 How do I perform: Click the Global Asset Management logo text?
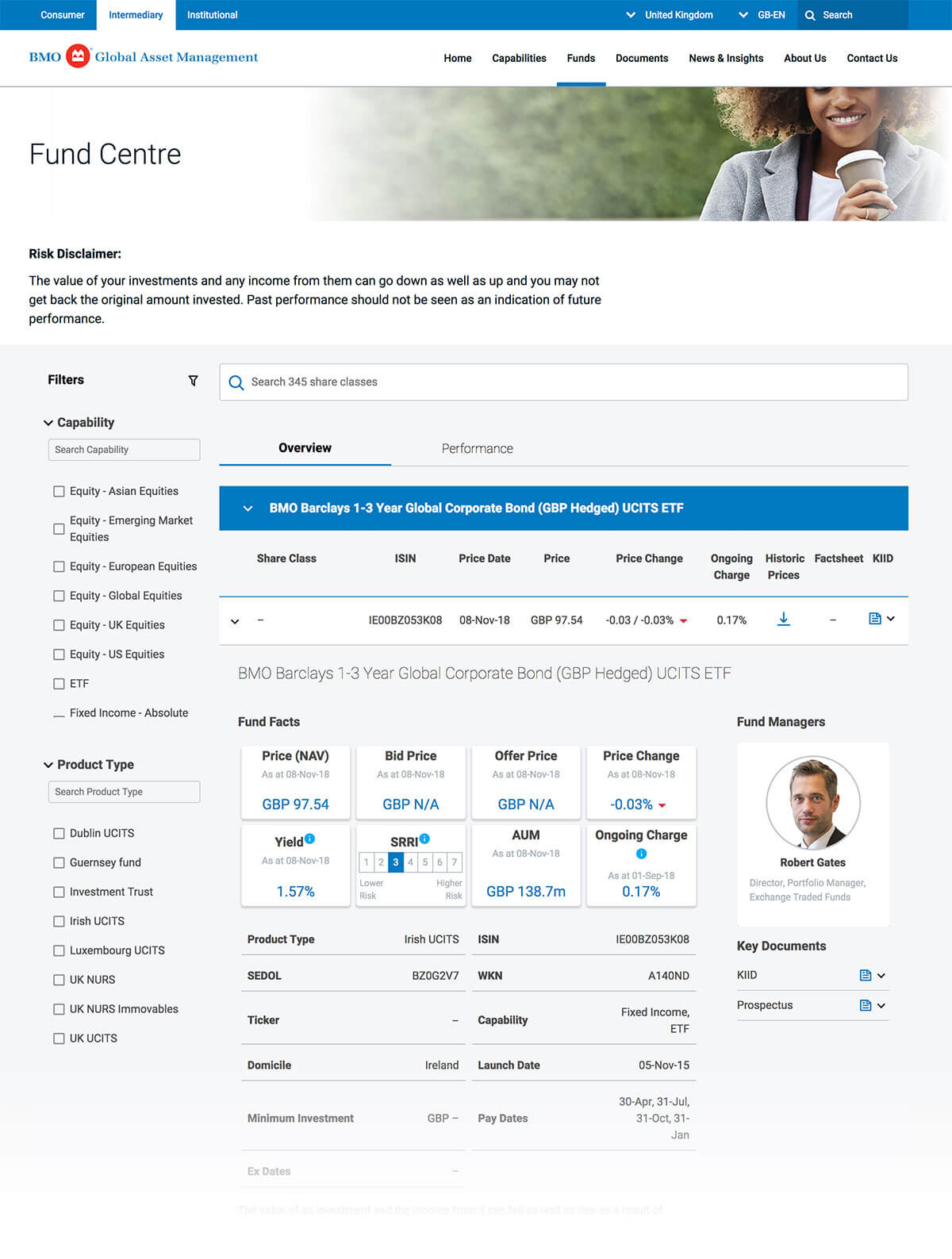176,57
